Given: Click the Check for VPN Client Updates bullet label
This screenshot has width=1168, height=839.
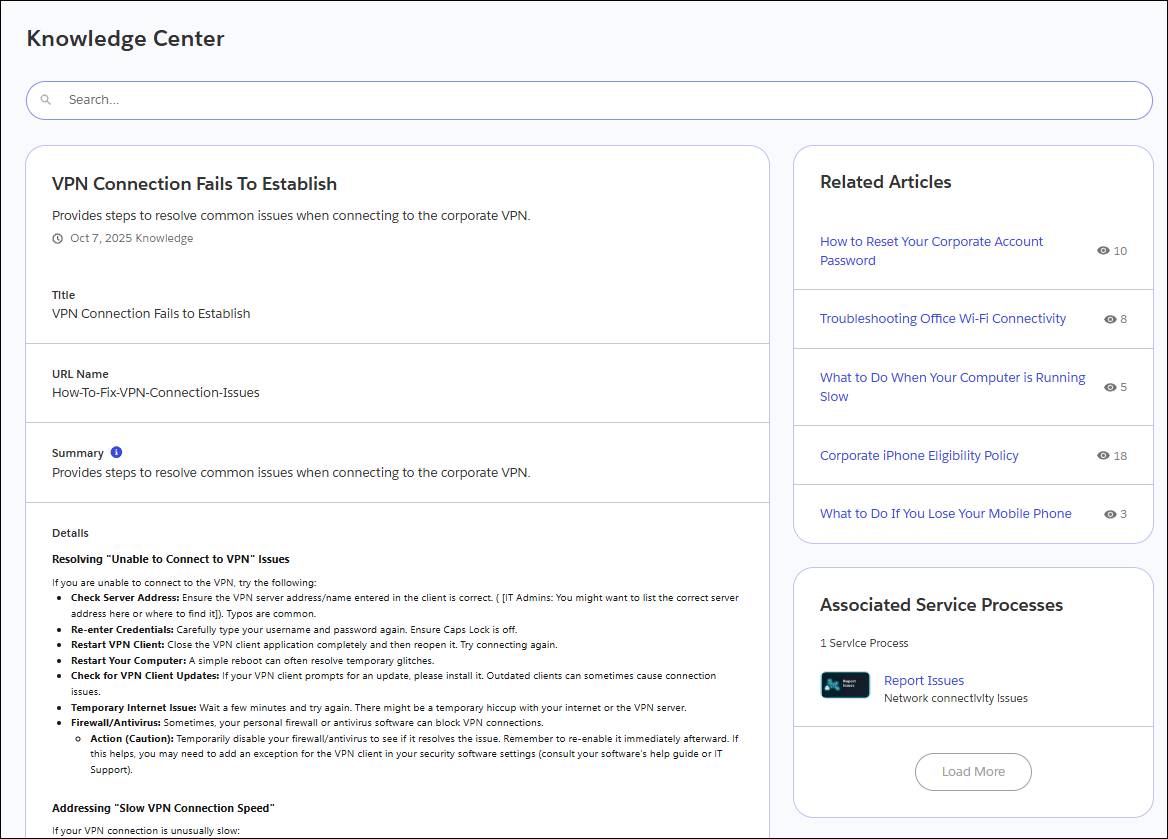Looking at the screenshot, I should click(145, 676).
